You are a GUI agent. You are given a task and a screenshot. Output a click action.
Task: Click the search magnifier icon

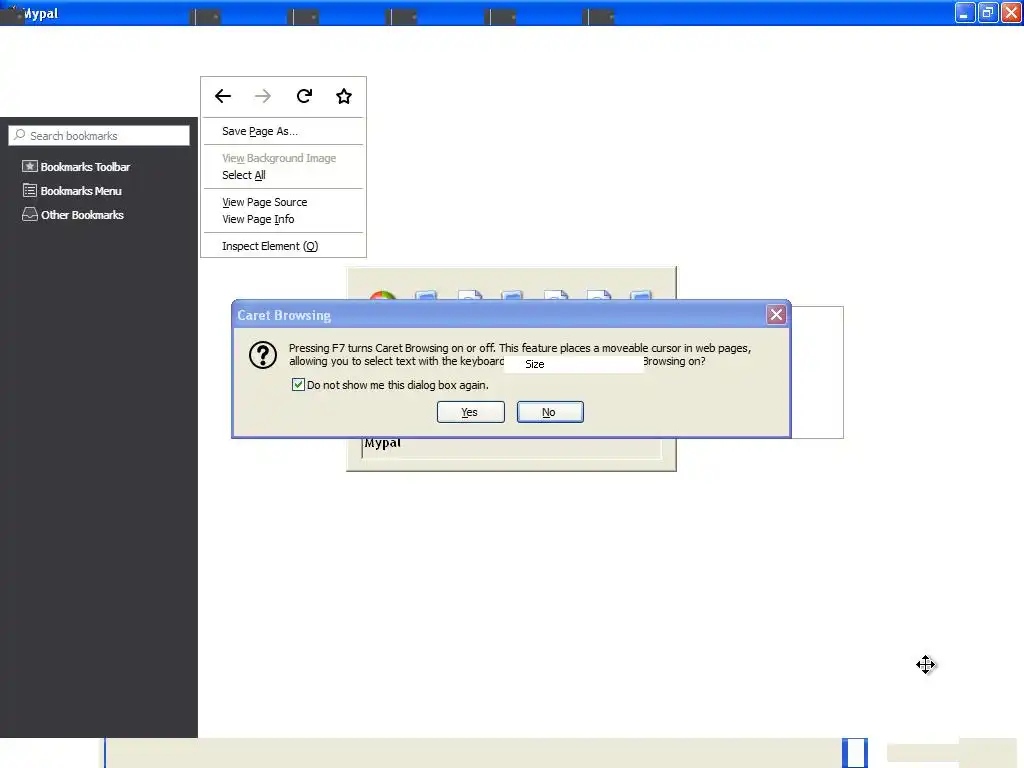(20, 135)
